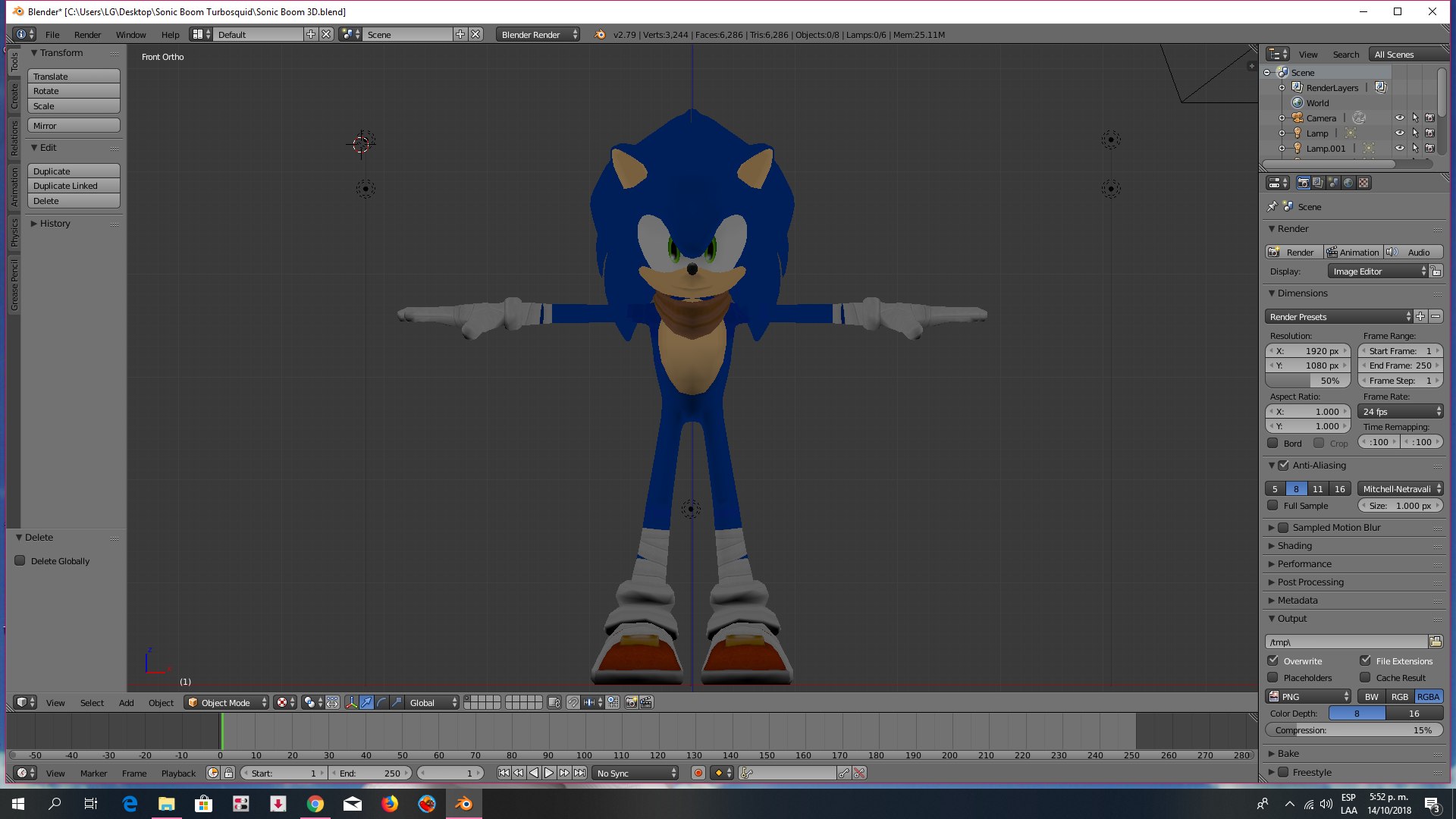
Task: Toggle visibility eye for Lamp
Action: pyautogui.click(x=1400, y=133)
